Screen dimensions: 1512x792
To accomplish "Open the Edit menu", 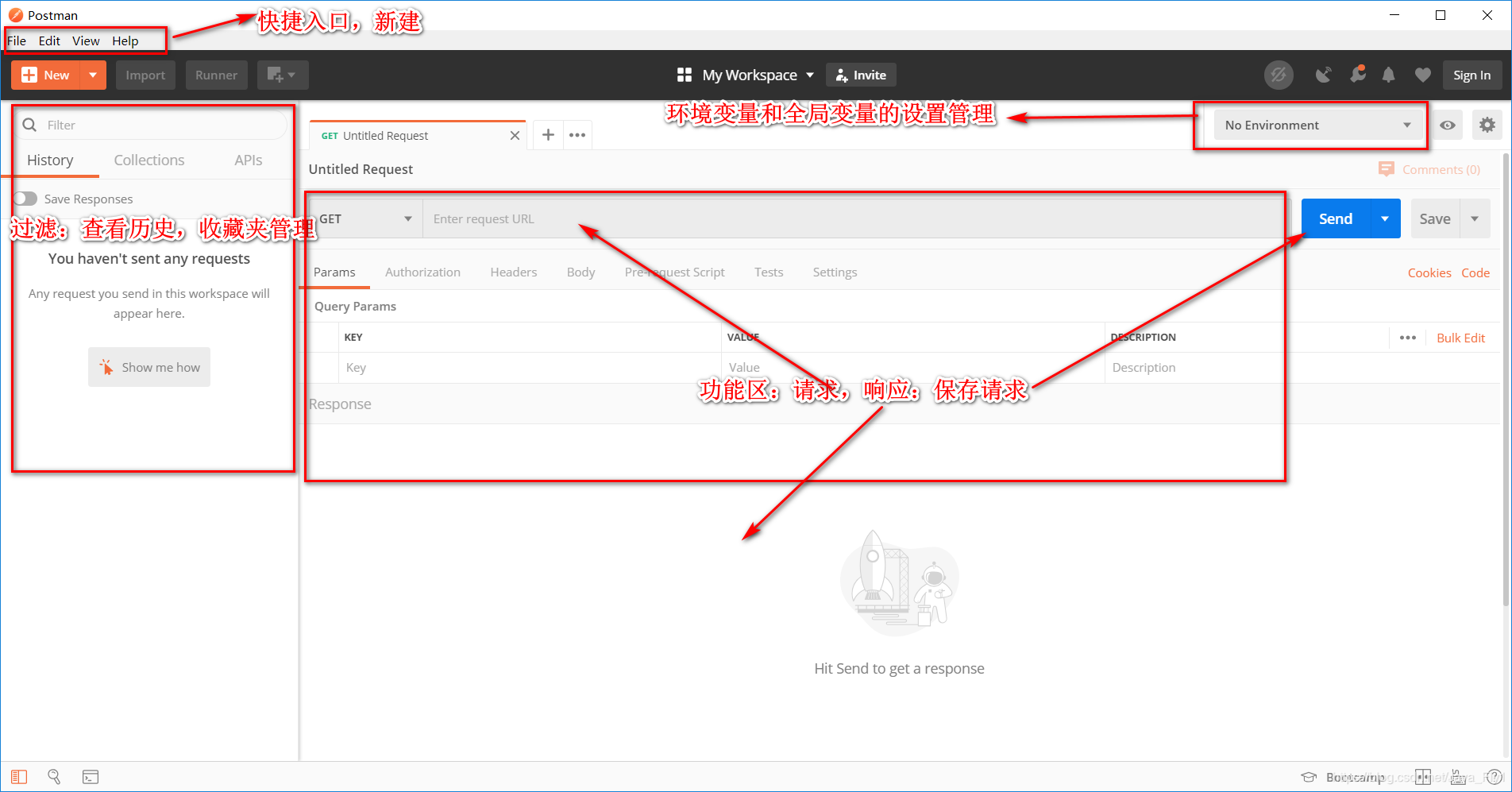I will [x=49, y=41].
